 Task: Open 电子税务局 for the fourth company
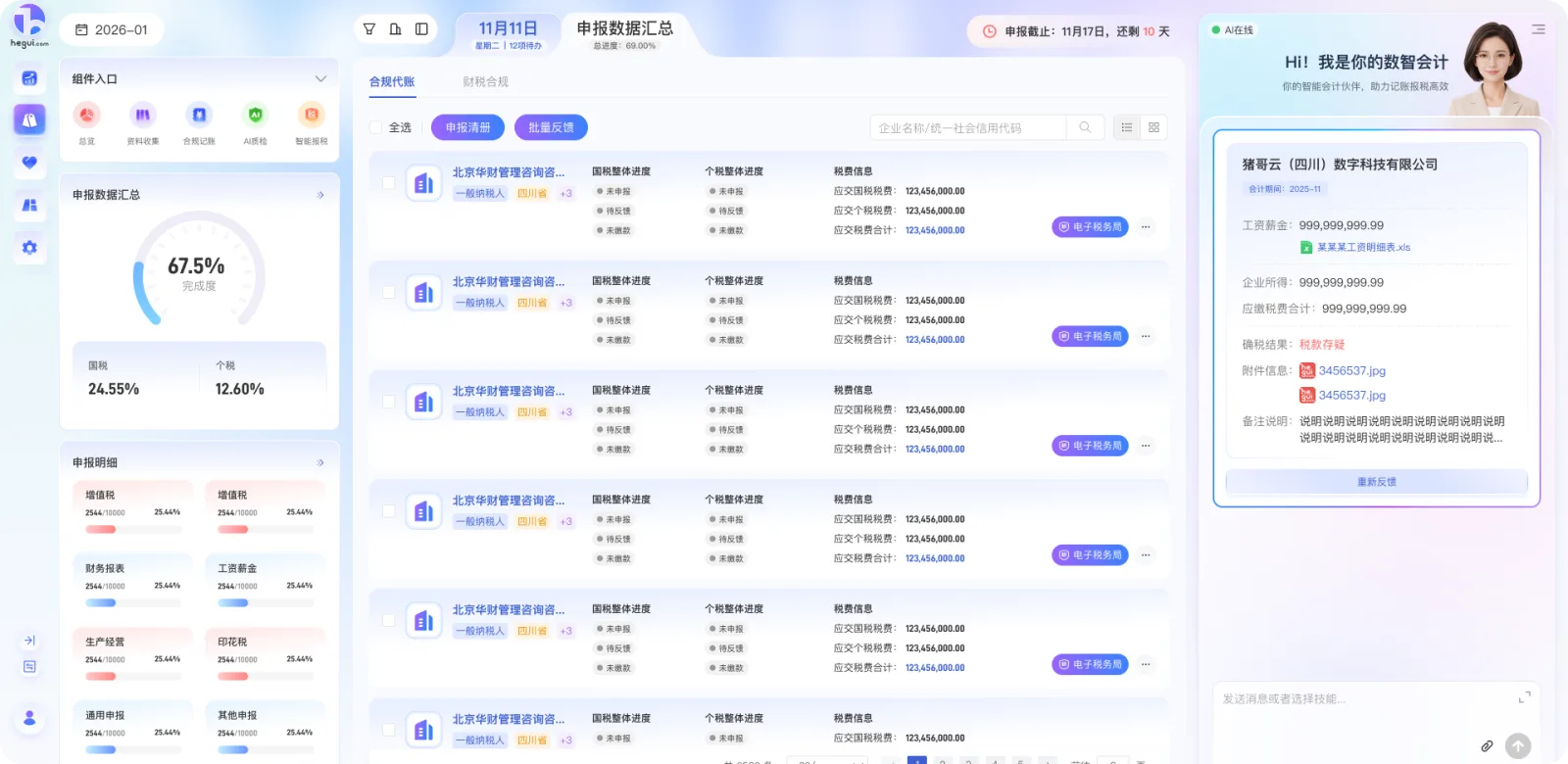click(1090, 555)
